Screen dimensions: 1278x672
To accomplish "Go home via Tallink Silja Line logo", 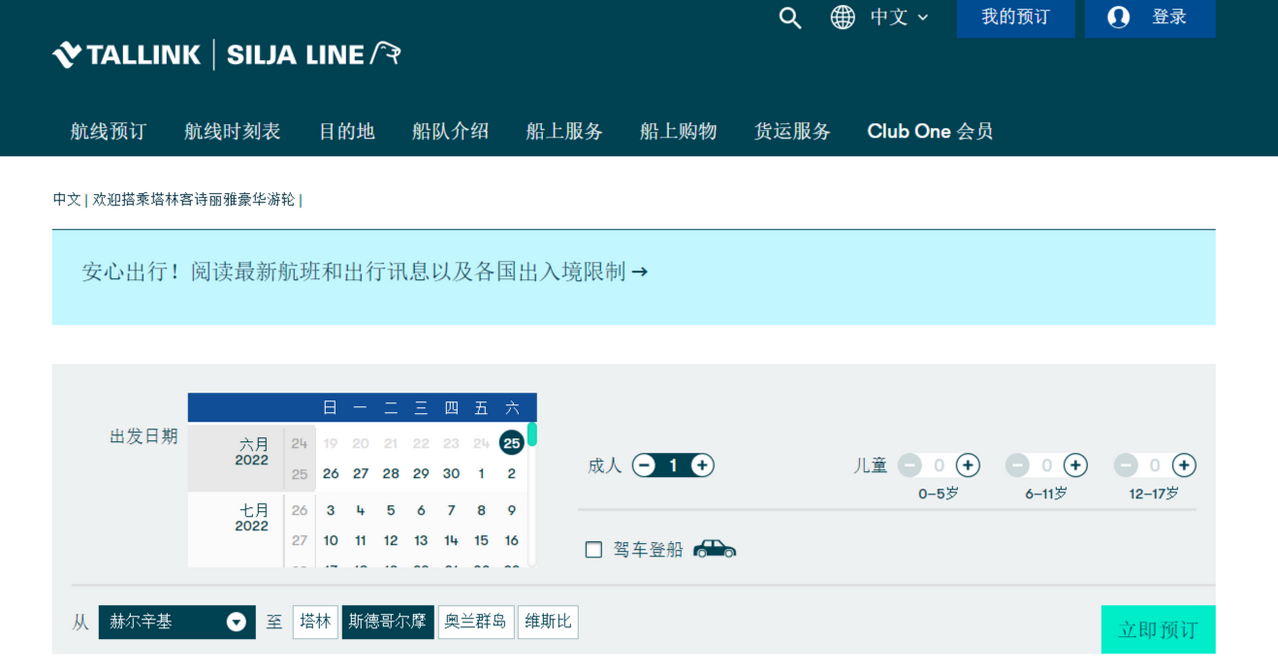I will click(227, 54).
